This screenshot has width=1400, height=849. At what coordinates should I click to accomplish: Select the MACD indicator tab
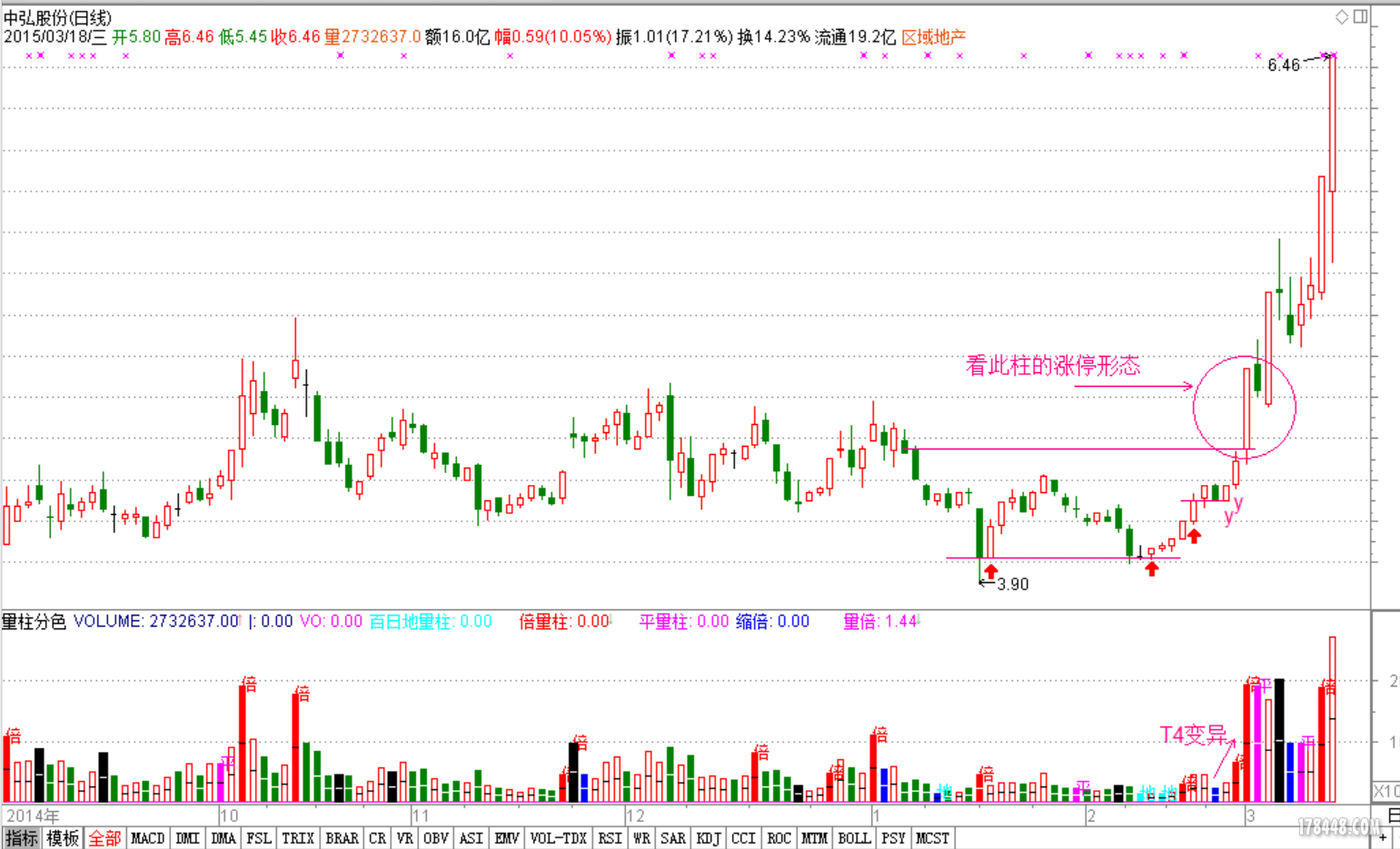[147, 838]
